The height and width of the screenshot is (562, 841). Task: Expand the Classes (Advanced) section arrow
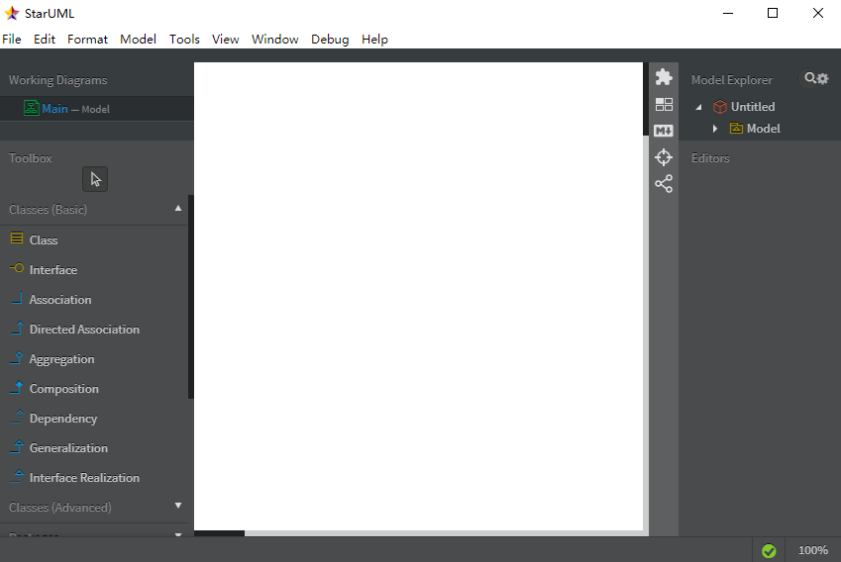(178, 506)
